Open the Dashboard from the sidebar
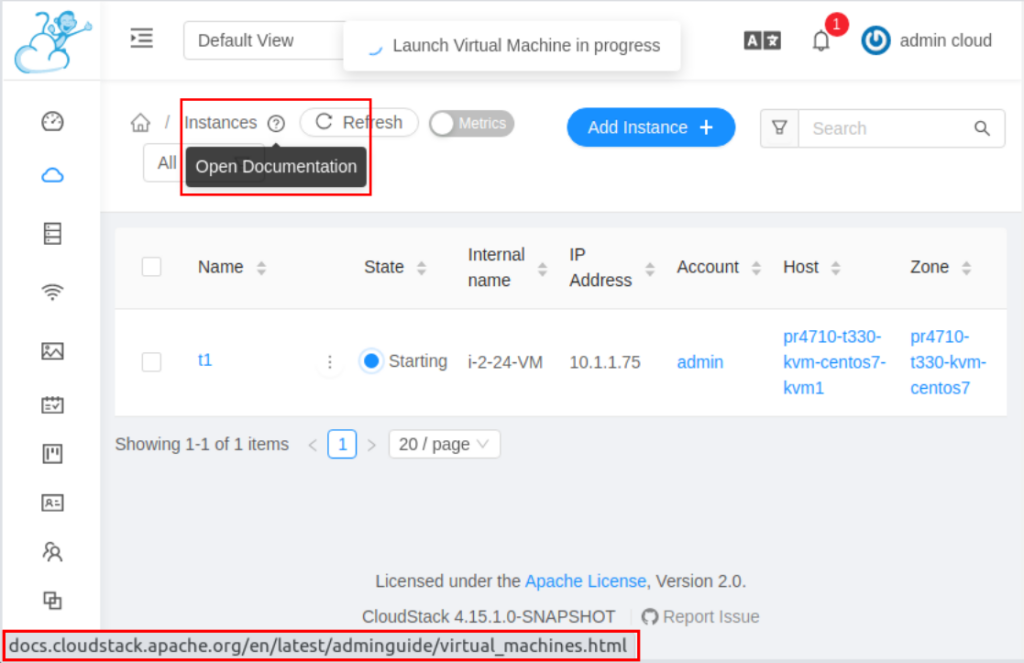The image size is (1024, 663). click(52, 120)
